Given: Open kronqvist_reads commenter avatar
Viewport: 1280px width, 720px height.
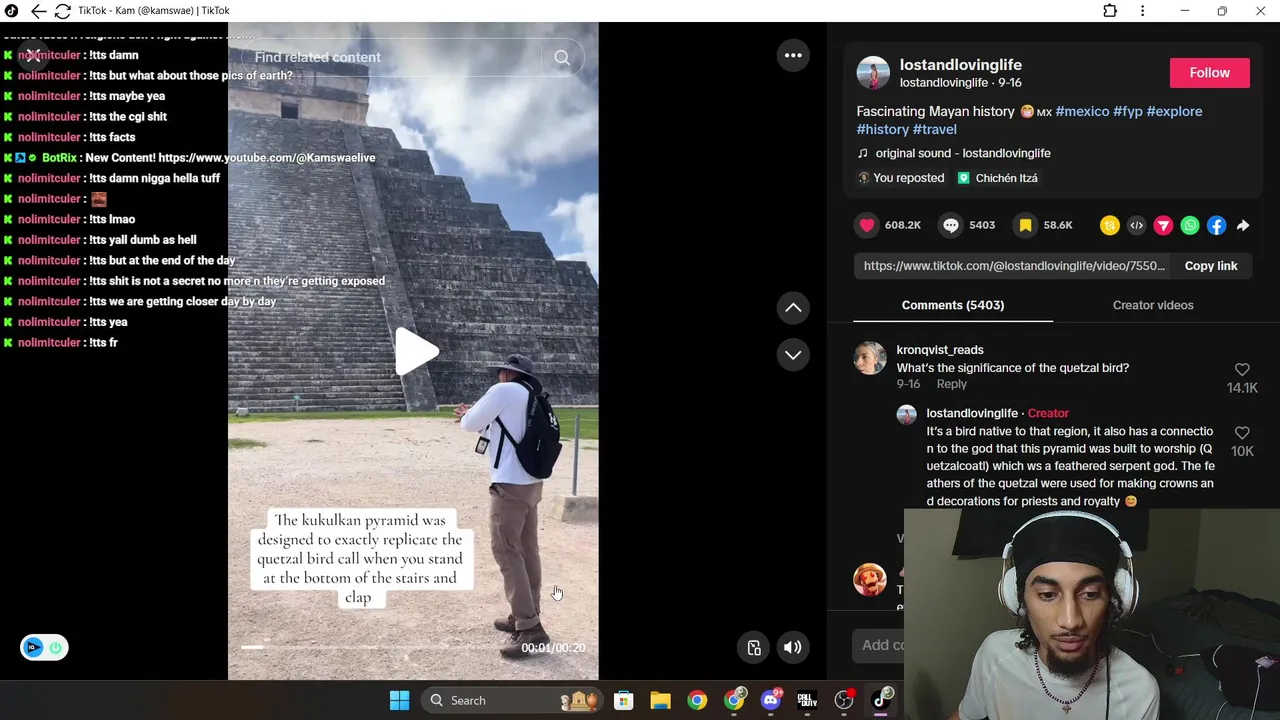Looking at the screenshot, I should click(870, 359).
